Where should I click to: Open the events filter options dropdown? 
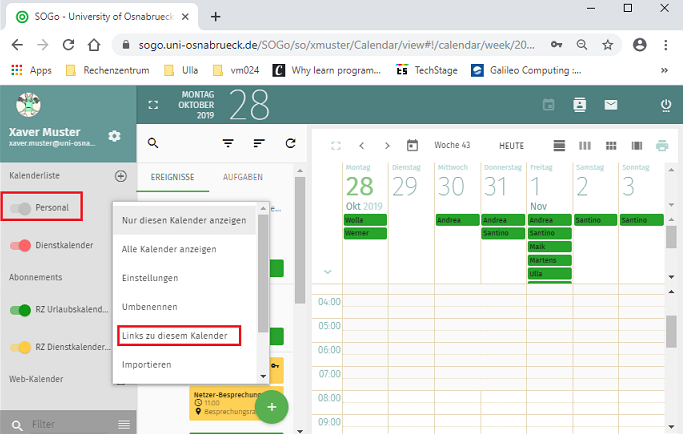[x=228, y=143]
